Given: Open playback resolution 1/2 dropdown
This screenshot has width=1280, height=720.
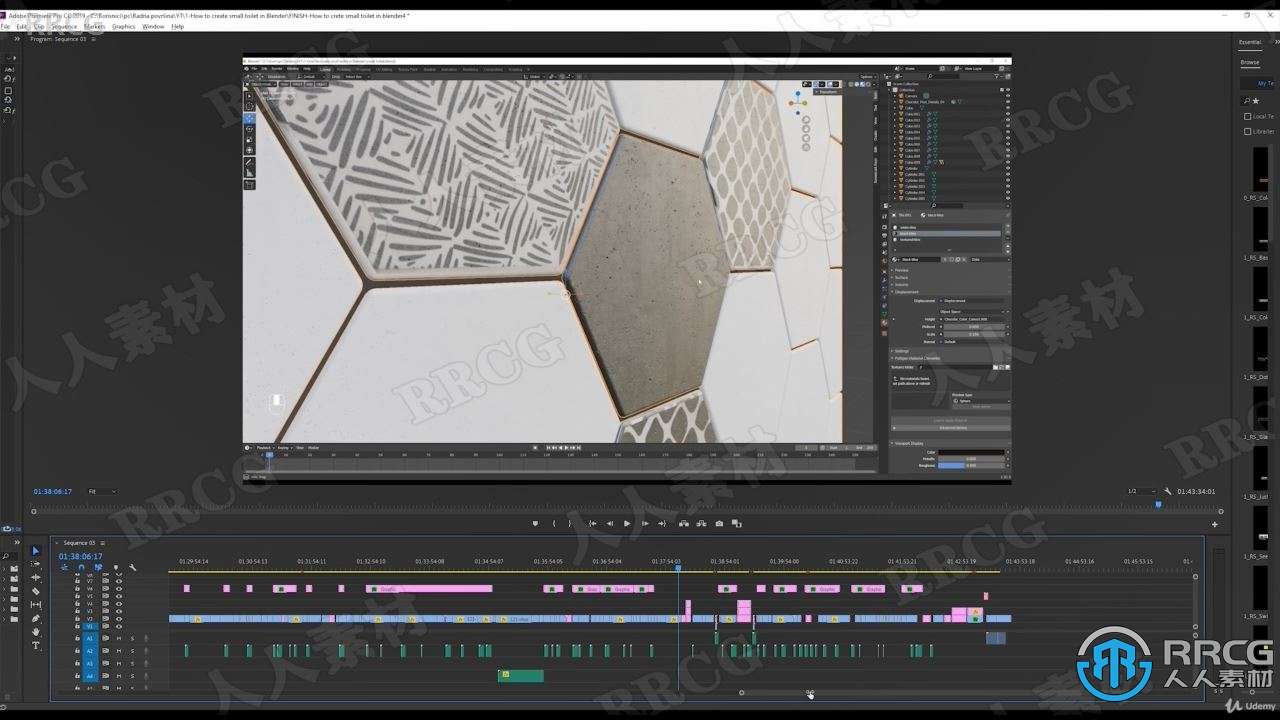Looking at the screenshot, I should pos(1140,491).
